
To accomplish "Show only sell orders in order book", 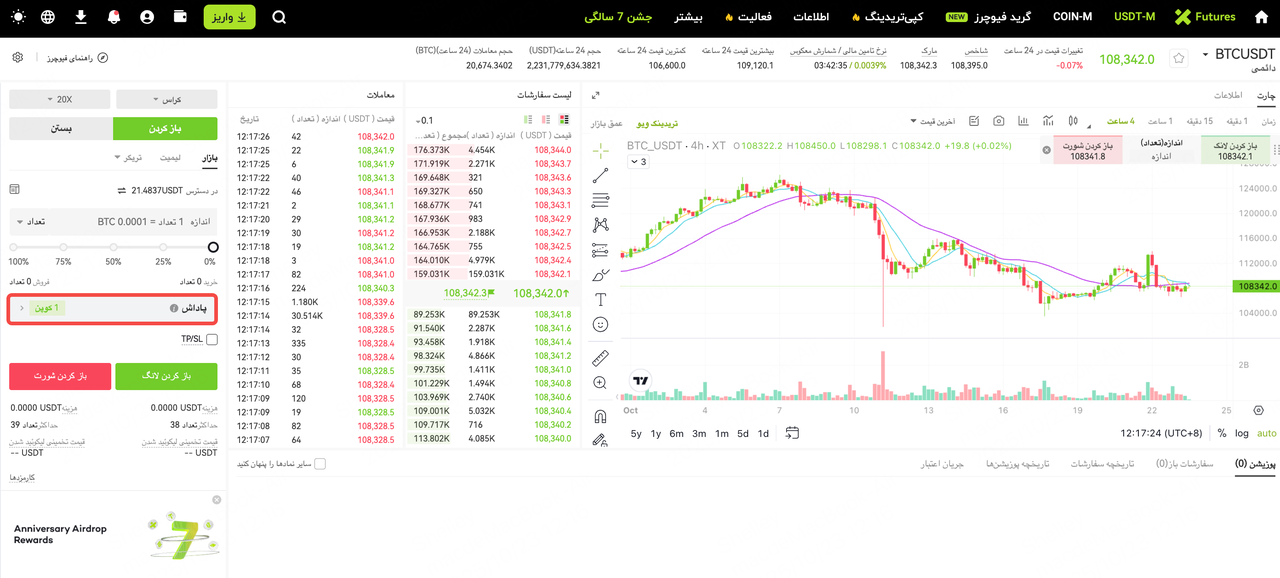I will point(546,120).
